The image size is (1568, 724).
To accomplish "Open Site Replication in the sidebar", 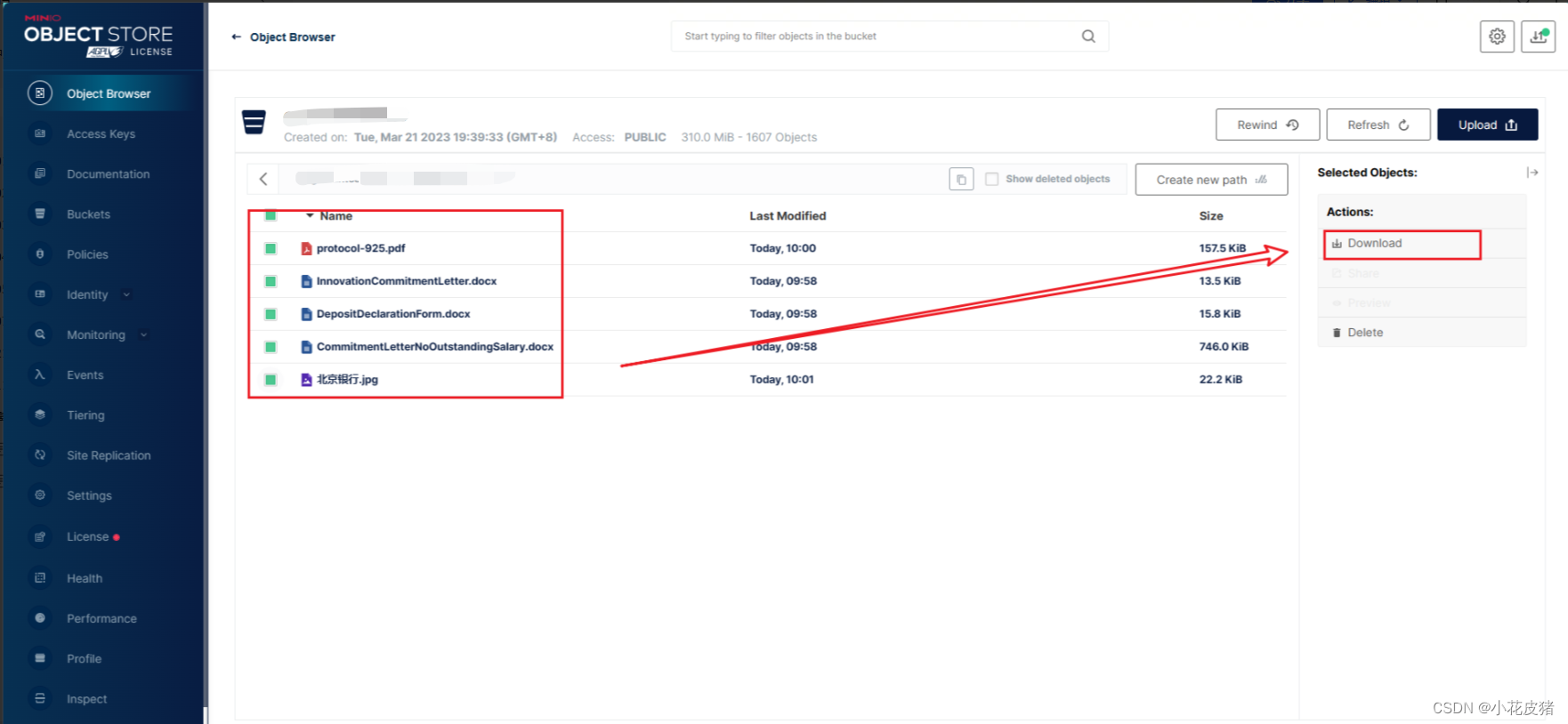I will coord(109,455).
